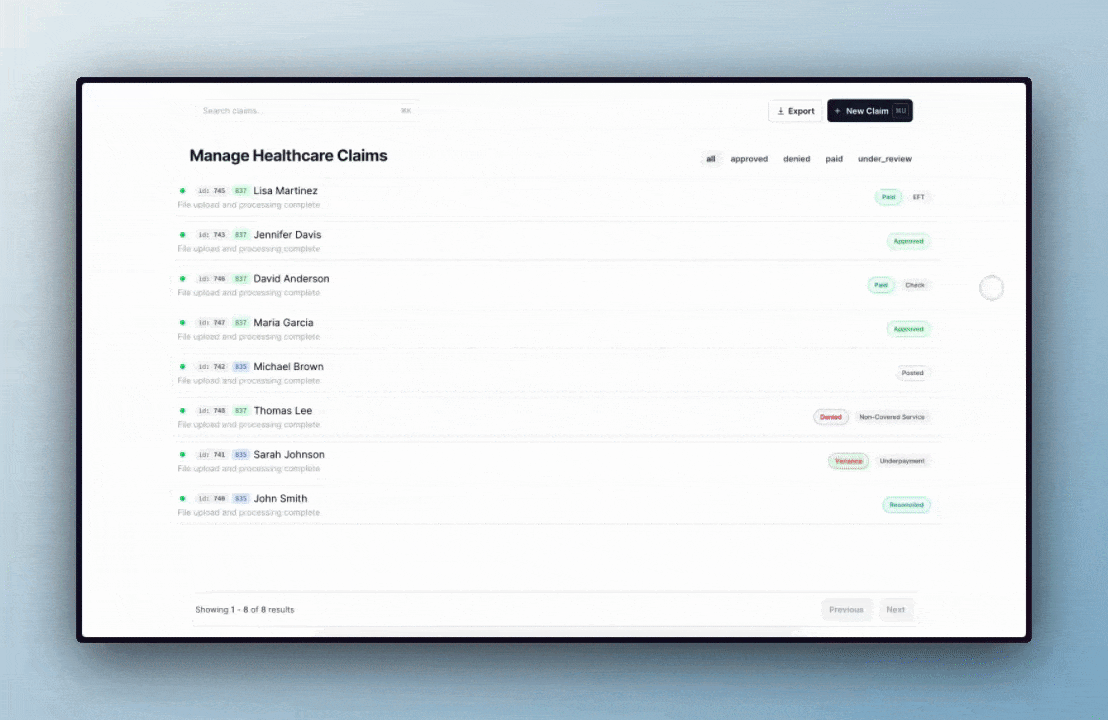The image size is (1108, 720).
Task: Click the Underpayment tag on Sarah Johnson's row
Action: pos(902,461)
